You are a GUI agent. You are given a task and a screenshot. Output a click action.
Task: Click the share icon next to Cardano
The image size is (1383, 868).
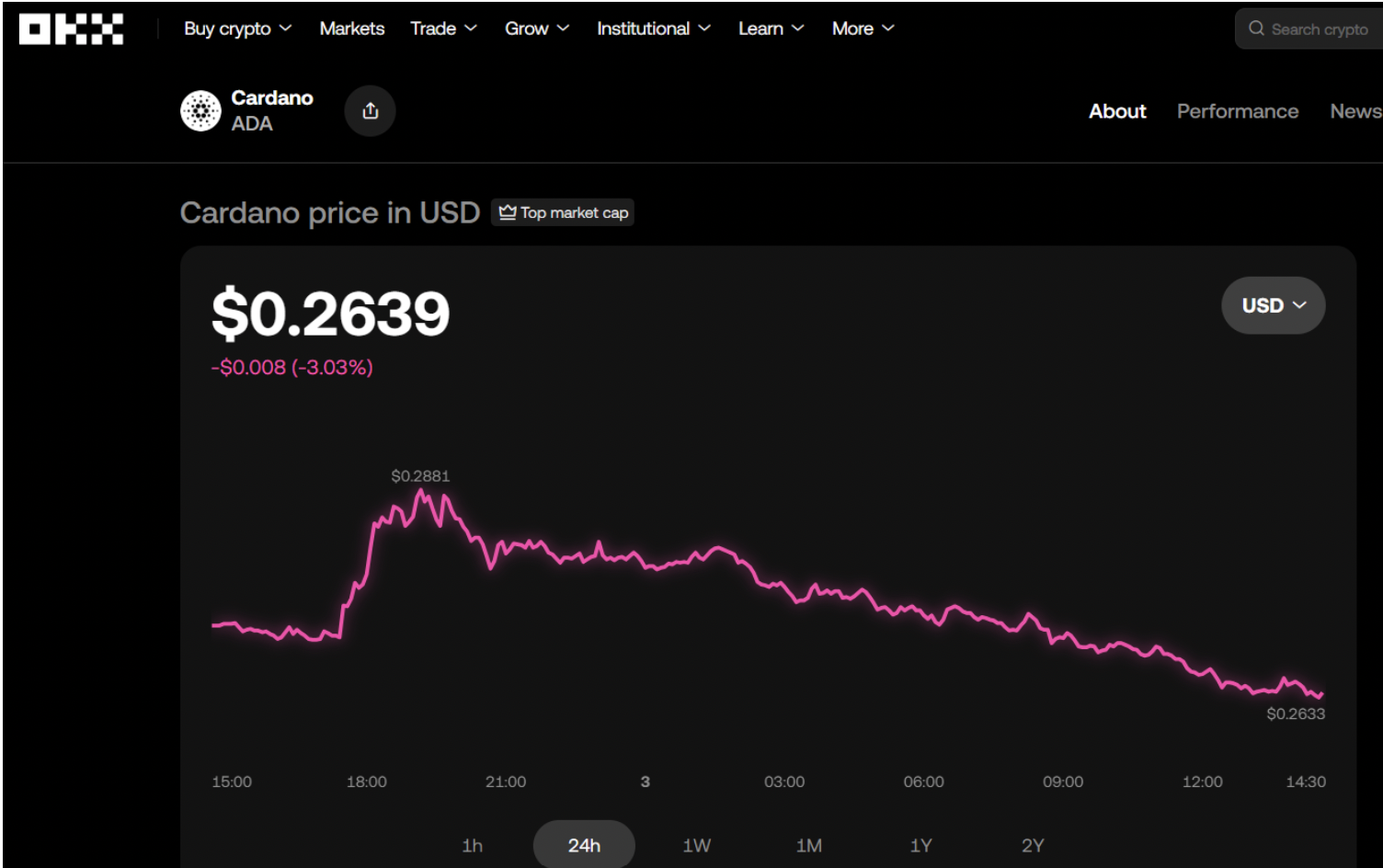pyautogui.click(x=370, y=111)
